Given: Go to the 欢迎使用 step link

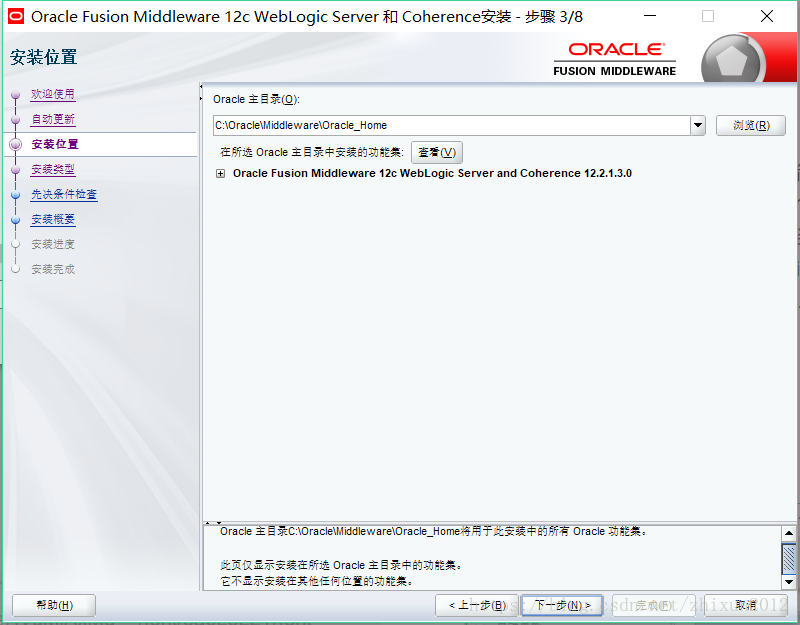Looking at the screenshot, I should [53, 94].
